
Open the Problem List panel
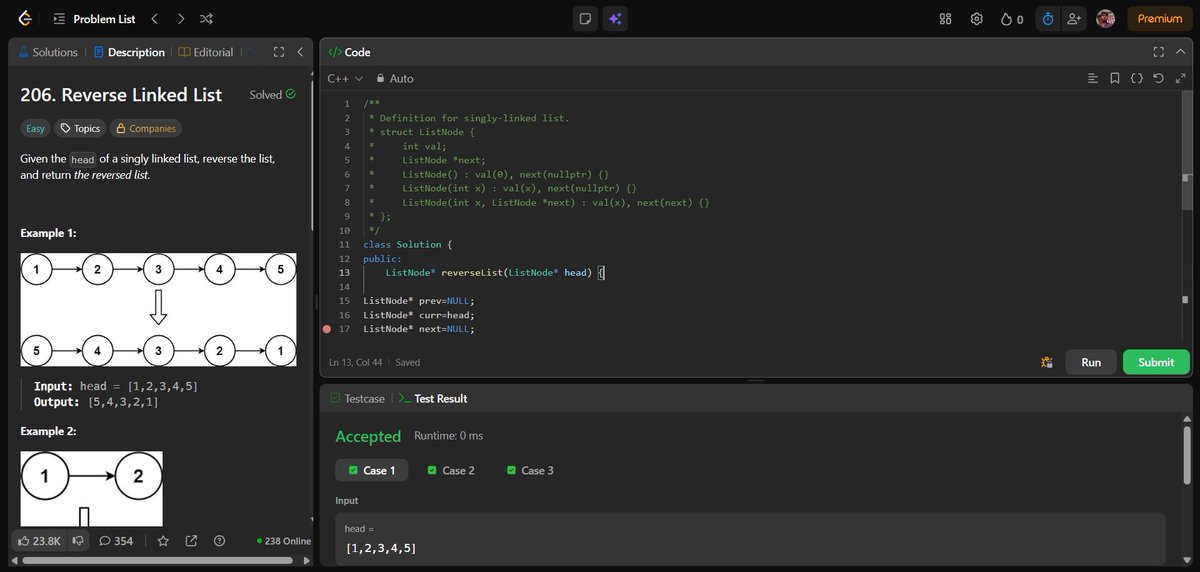click(94, 19)
